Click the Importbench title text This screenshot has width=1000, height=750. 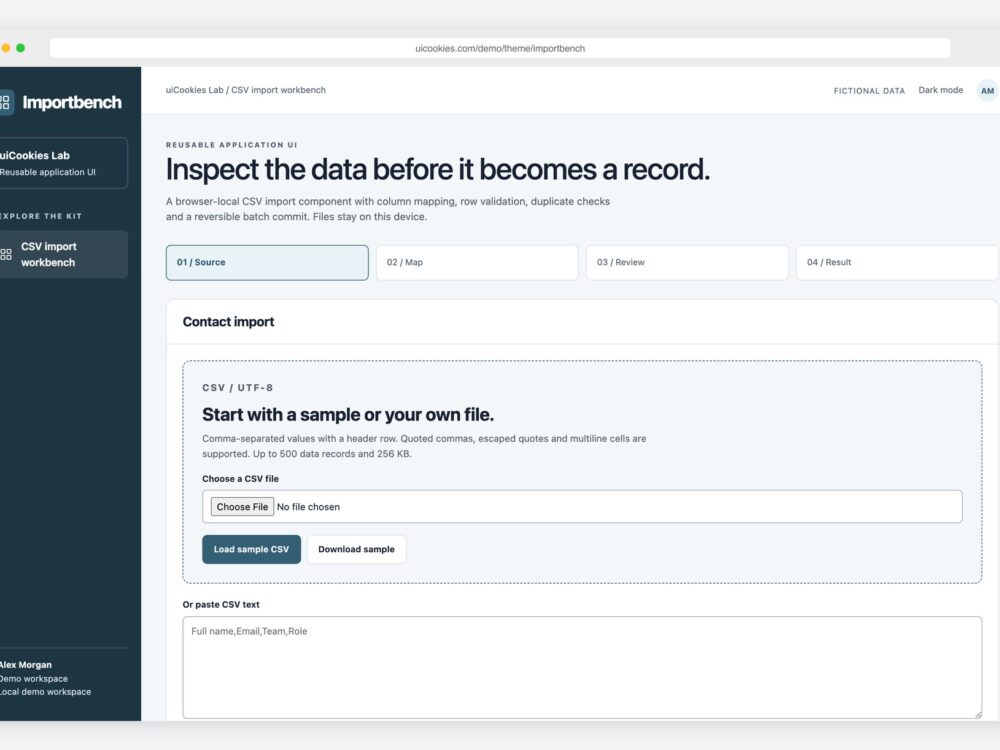(x=71, y=102)
